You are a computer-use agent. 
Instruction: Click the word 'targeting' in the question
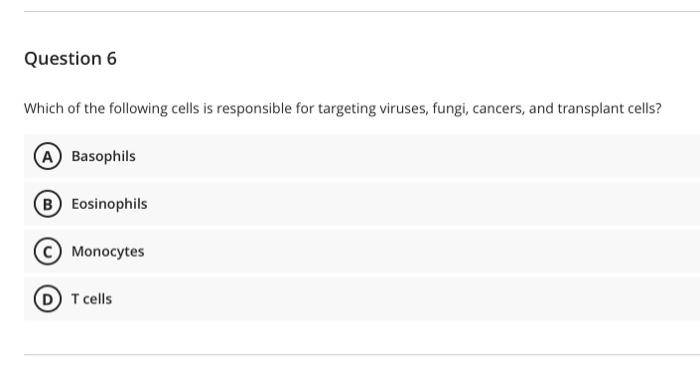[347, 109]
